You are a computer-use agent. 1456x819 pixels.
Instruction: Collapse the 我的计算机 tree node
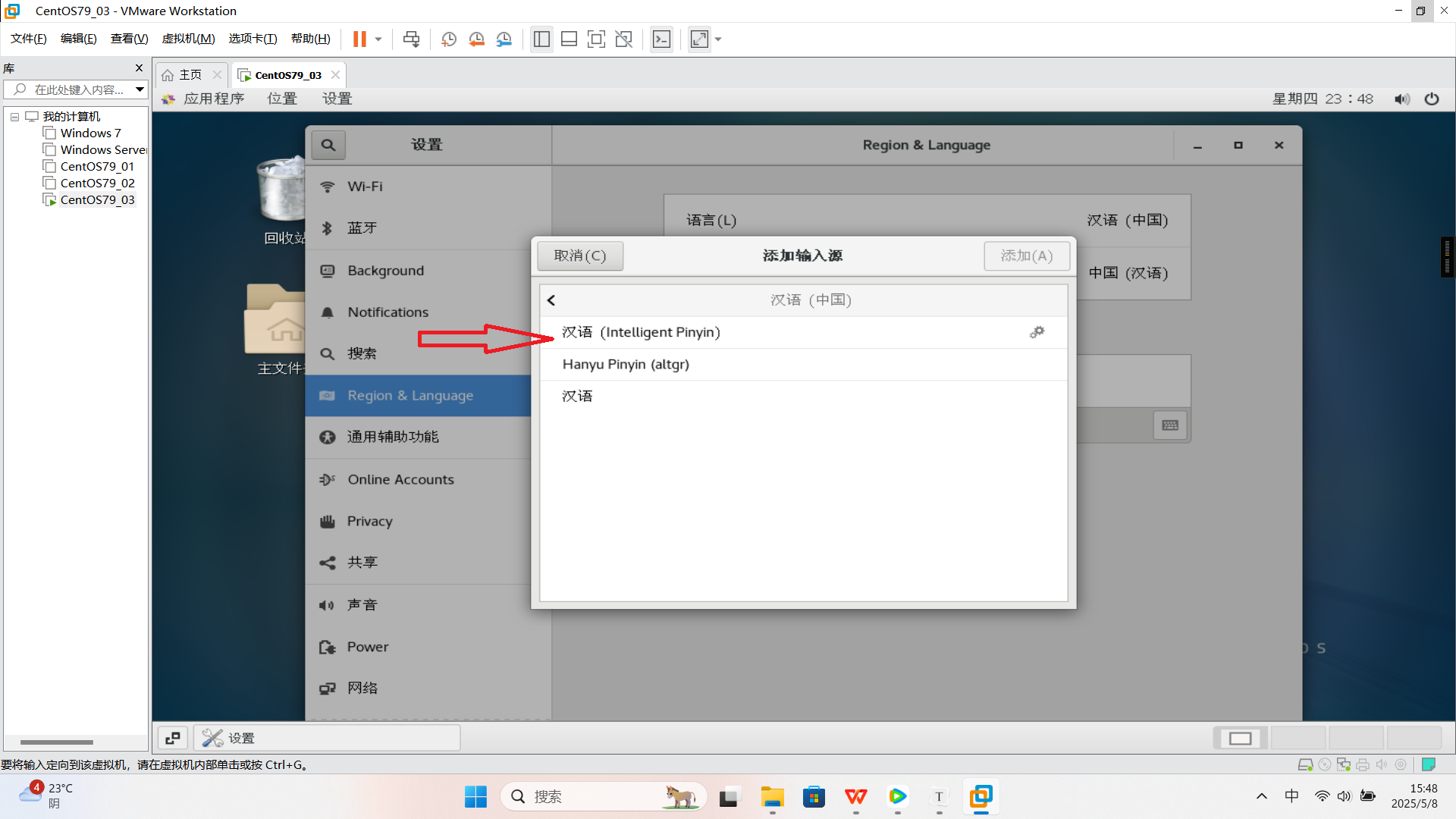pyautogui.click(x=14, y=117)
